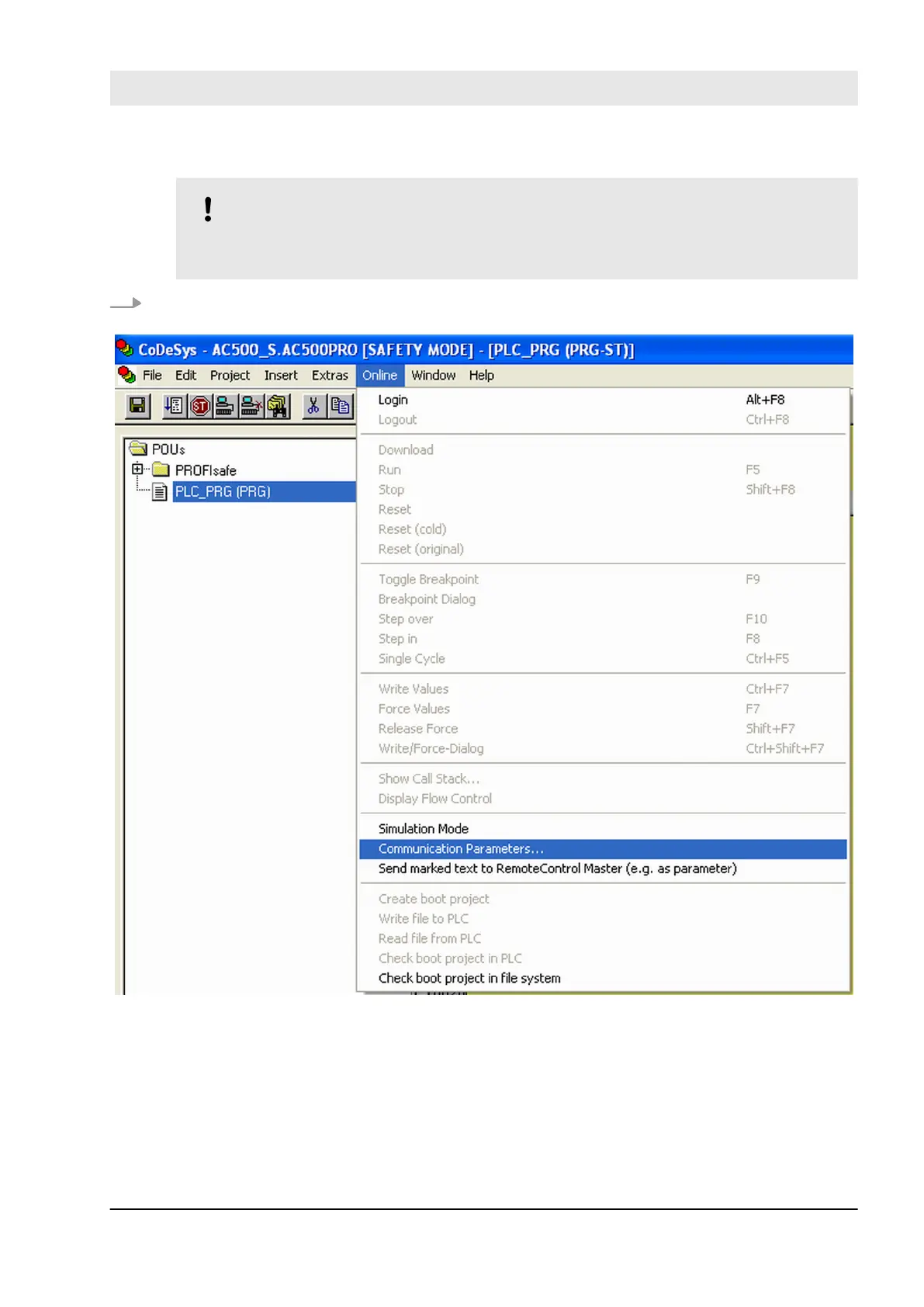Open the File menu
This screenshot has height=1307, width=924.
coord(152,376)
